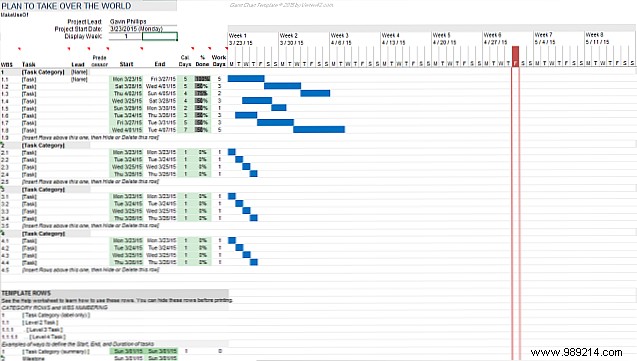Select the '[Task Category]' cell of WBS 2
Image resolution: width=637 pixels, height=361 pixels.
pyautogui.click(x=43, y=145)
